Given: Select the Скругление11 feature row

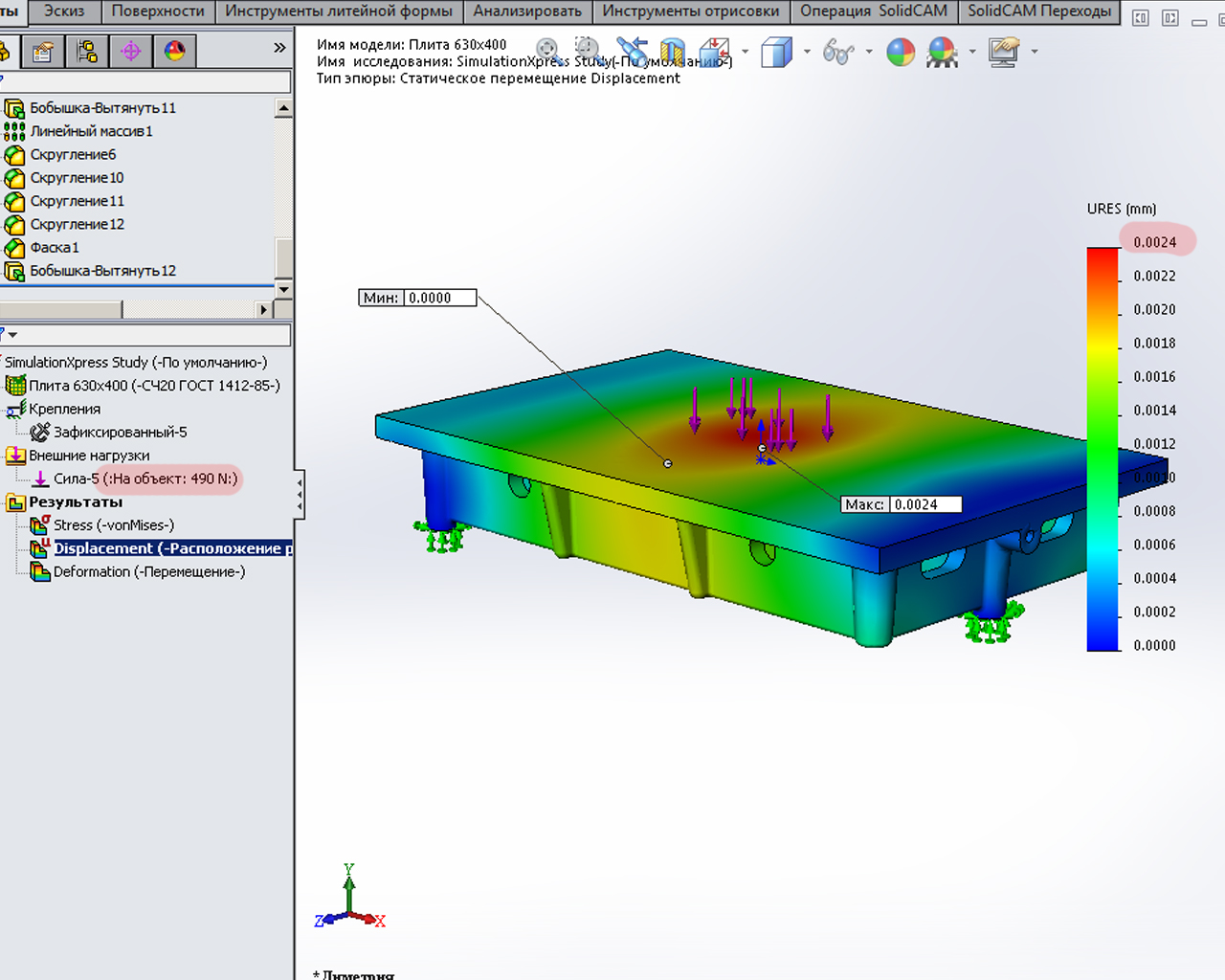Looking at the screenshot, I should click(77, 201).
